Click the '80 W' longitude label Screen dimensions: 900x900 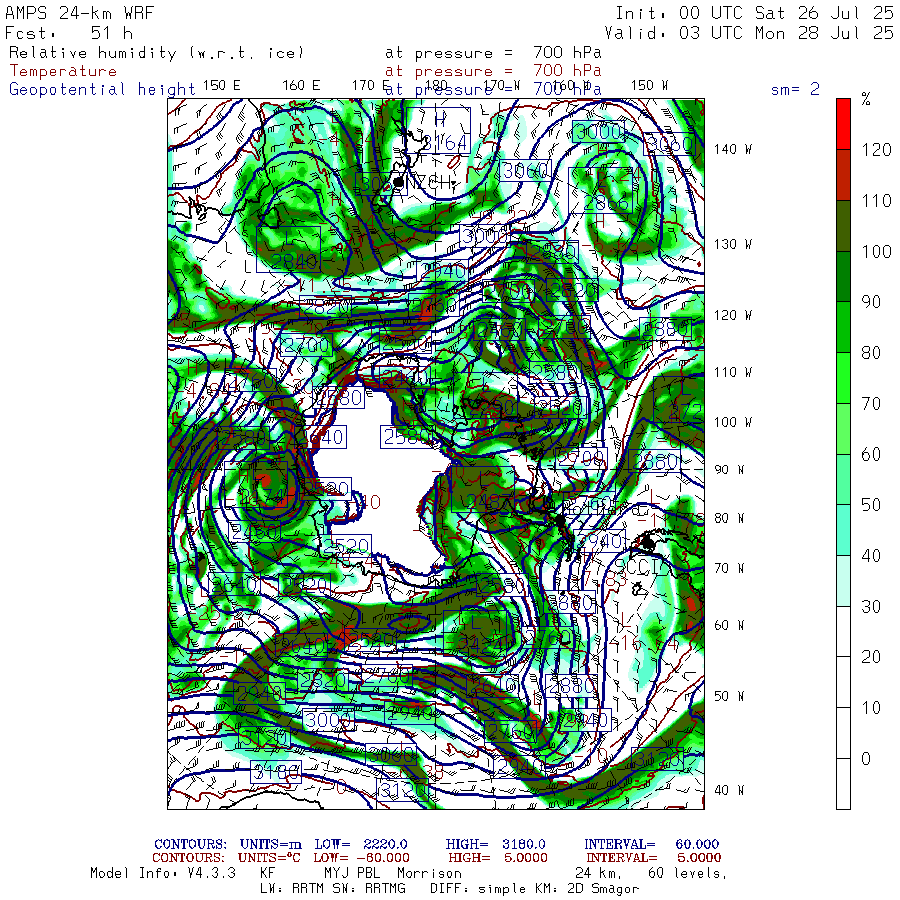(x=729, y=518)
